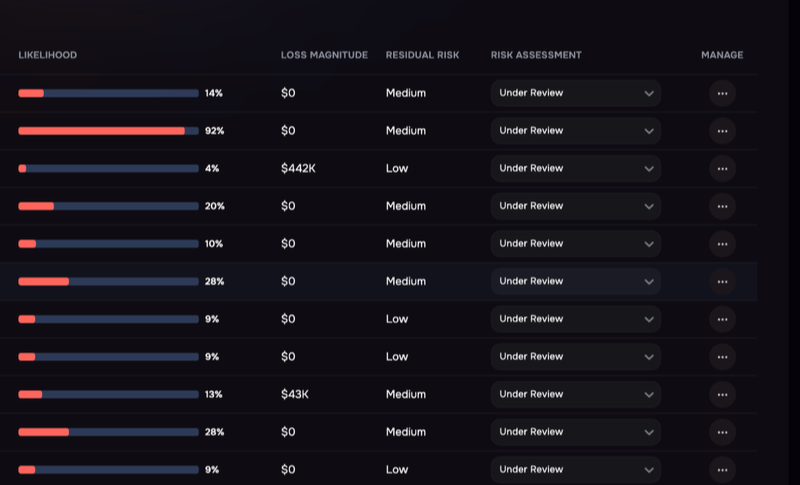The width and height of the screenshot is (800, 485).
Task: Expand Under Review dropdown in the 14% row
Action: click(x=576, y=93)
